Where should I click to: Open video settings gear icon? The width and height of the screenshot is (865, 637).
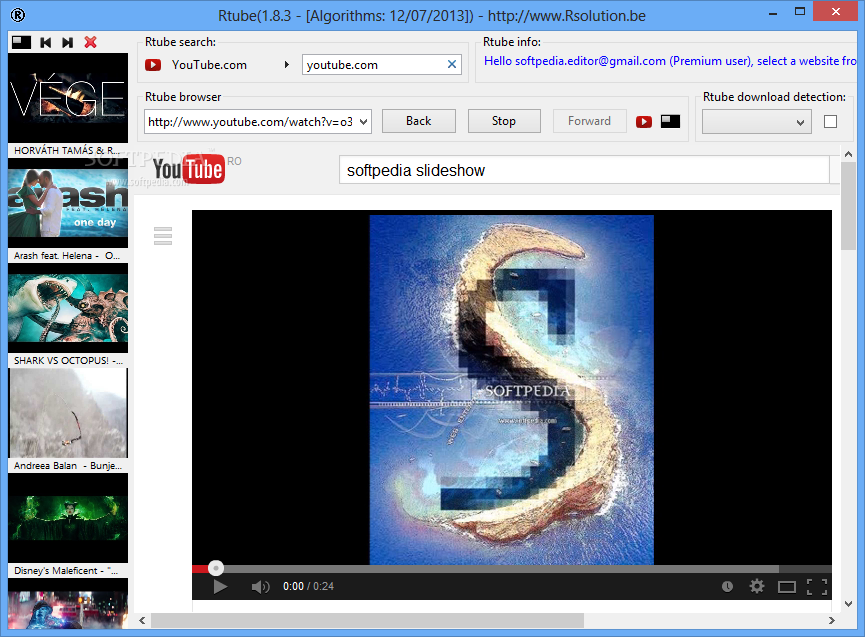[x=757, y=586]
